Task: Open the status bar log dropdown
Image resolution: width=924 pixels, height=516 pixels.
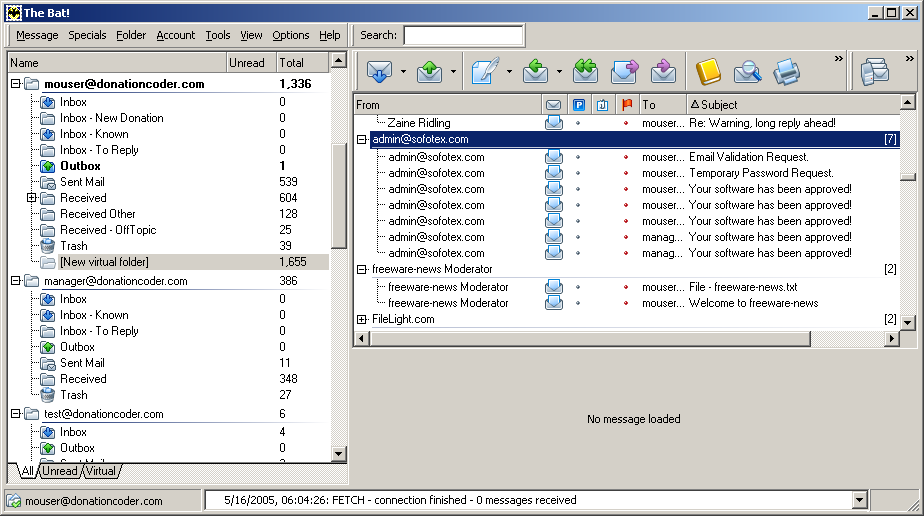Action: pyautogui.click(x=860, y=500)
